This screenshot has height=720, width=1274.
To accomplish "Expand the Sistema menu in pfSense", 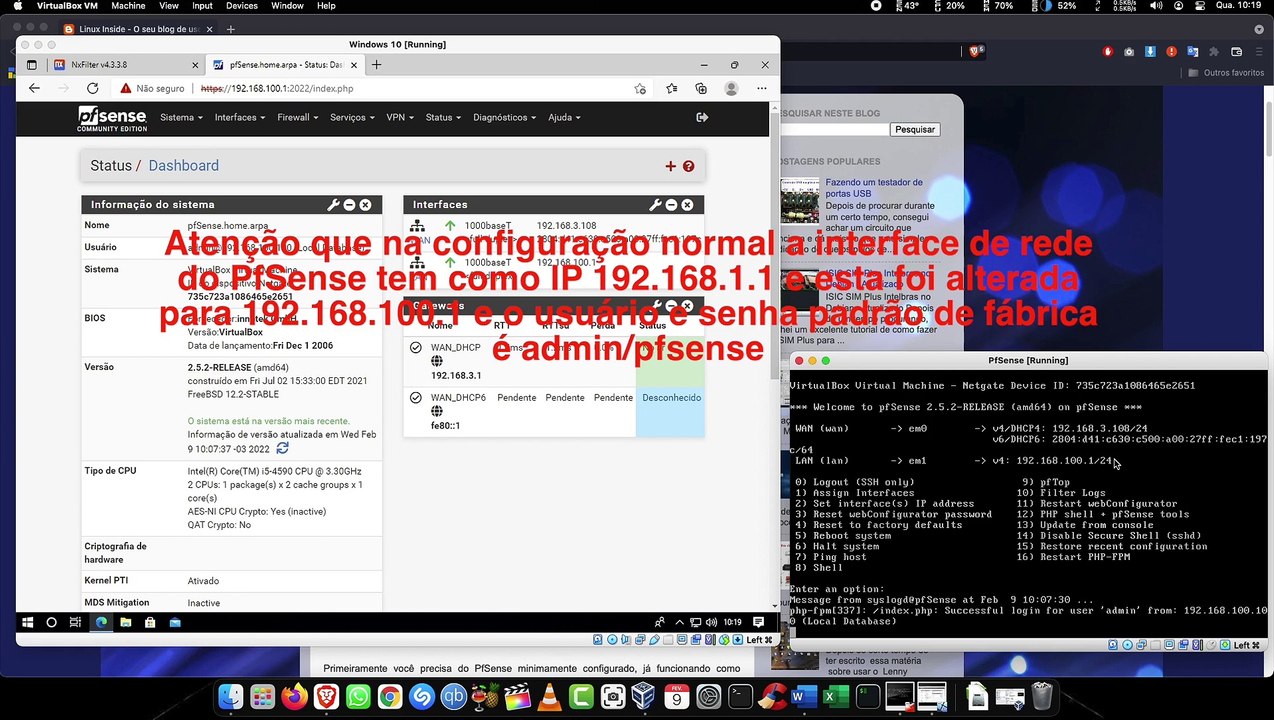I will 181,117.
